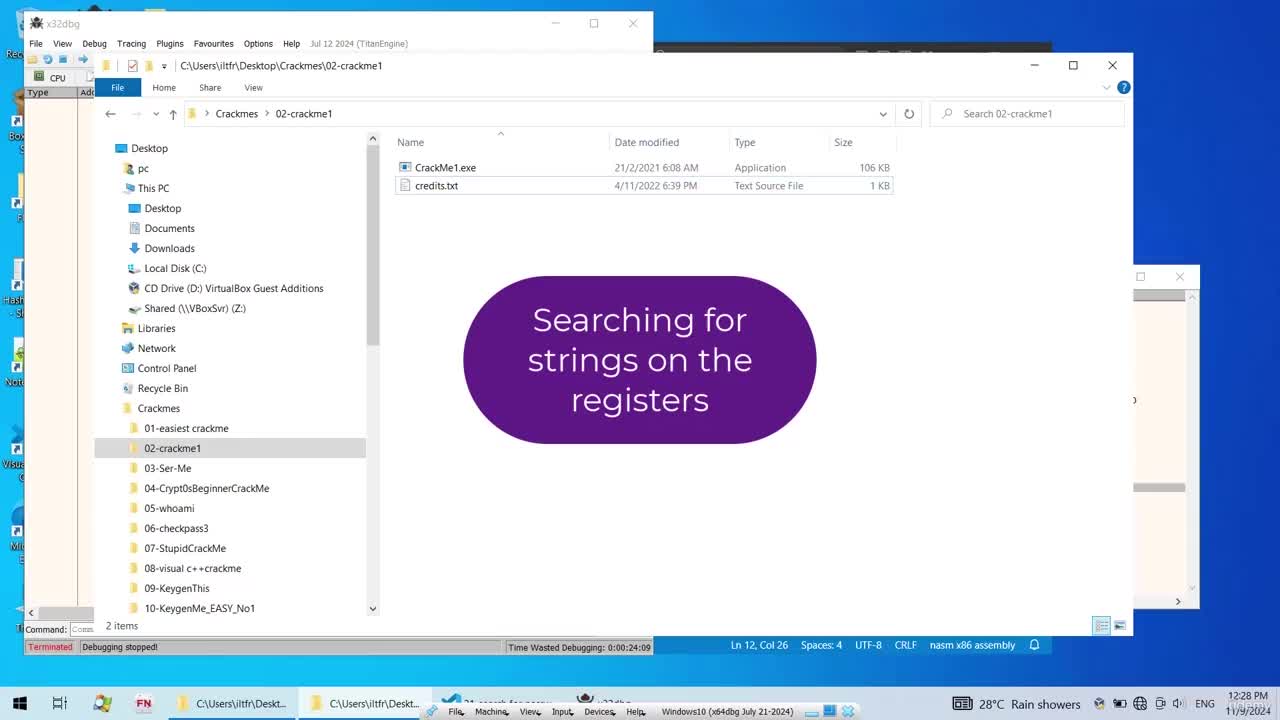Viewport: 1280px width, 720px height.
Task: Click the x32dbg restart toolbar icon
Action: [47, 60]
